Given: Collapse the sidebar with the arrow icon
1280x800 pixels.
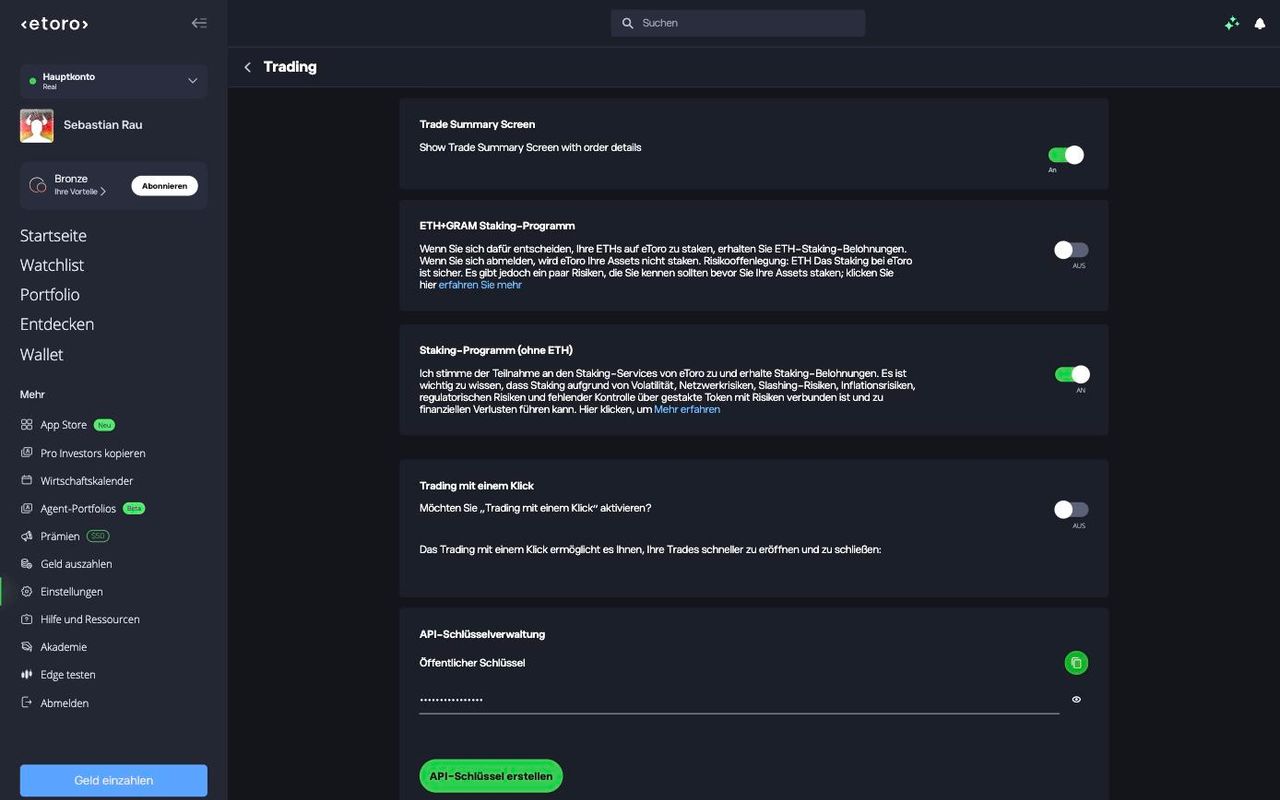Looking at the screenshot, I should 199,23.
